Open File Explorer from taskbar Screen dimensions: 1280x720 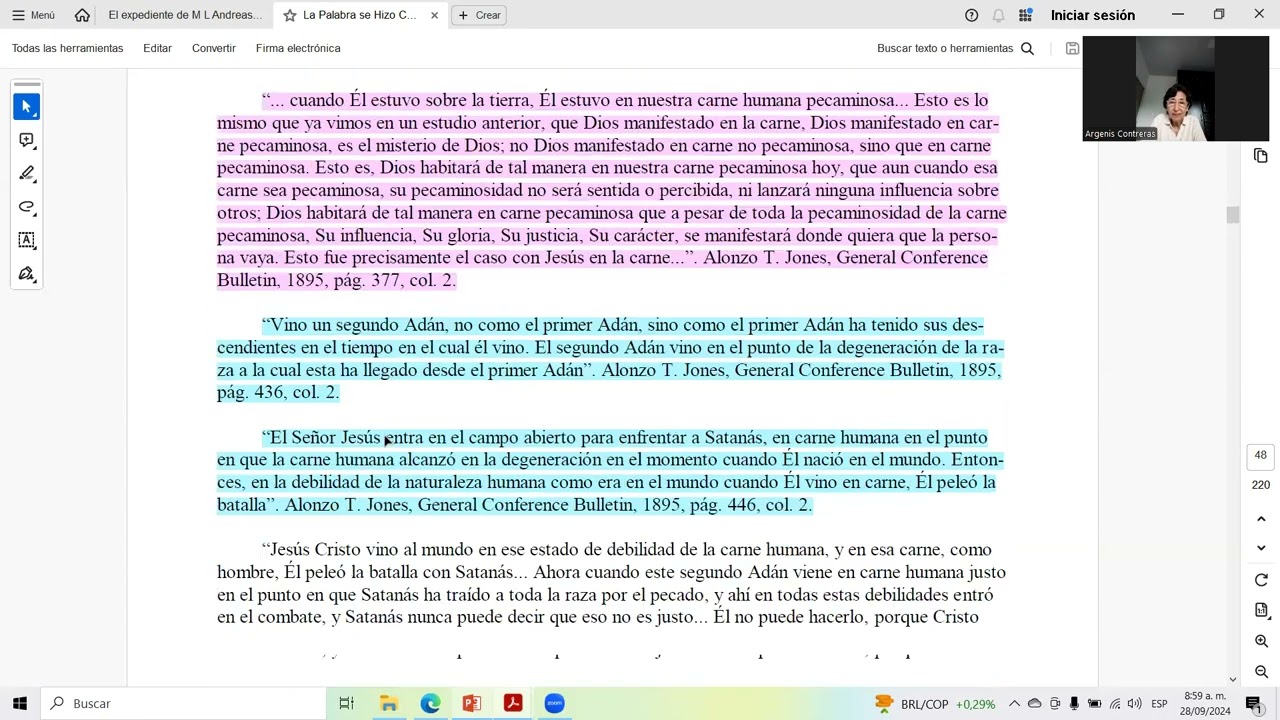(x=388, y=703)
